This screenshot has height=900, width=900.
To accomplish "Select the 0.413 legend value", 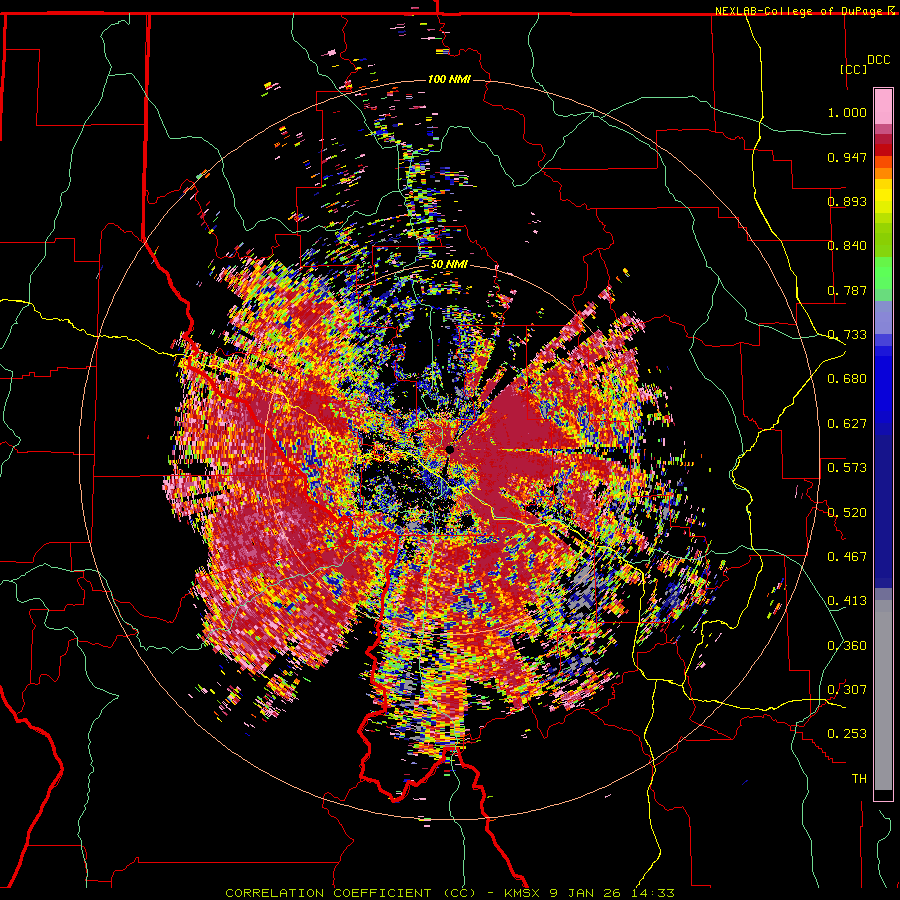I will (x=847, y=601).
